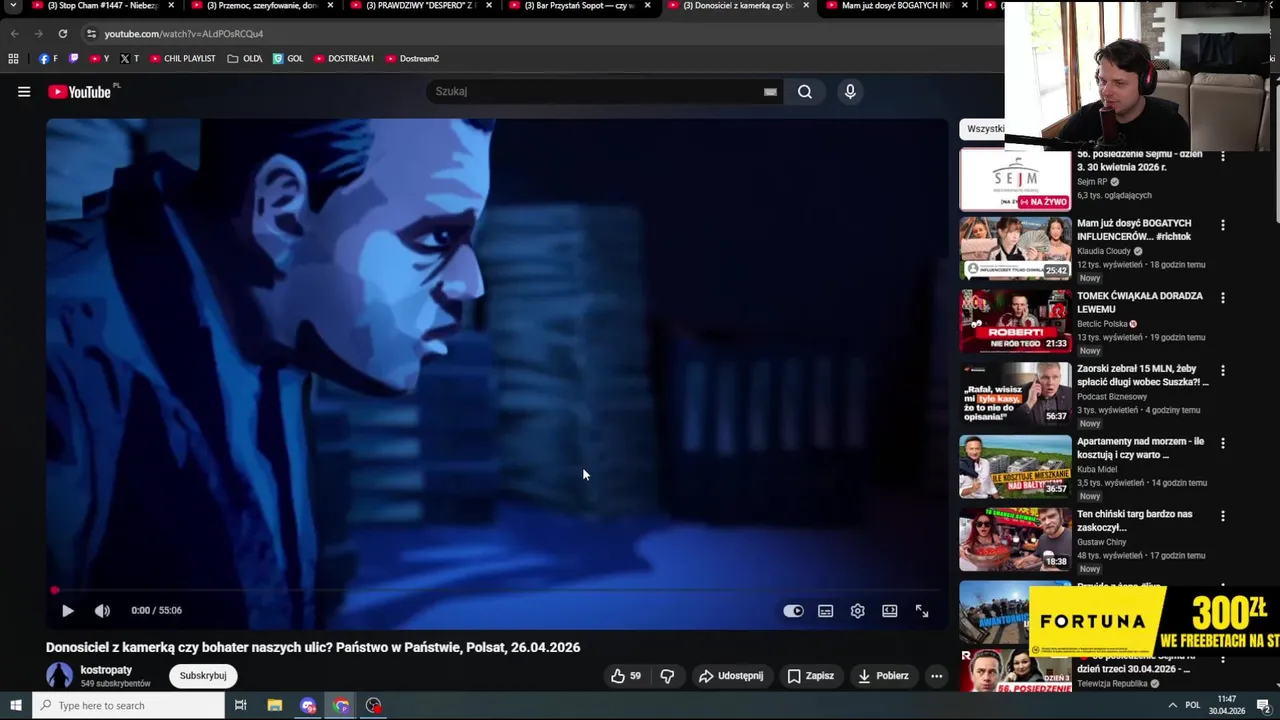1280x720 pixels.
Task: Save the video with Zapisz
Action: coord(811,676)
